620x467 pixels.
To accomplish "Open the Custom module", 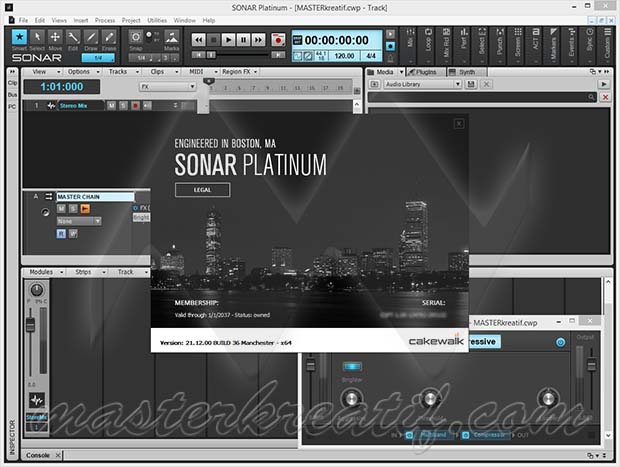I will 607,44.
